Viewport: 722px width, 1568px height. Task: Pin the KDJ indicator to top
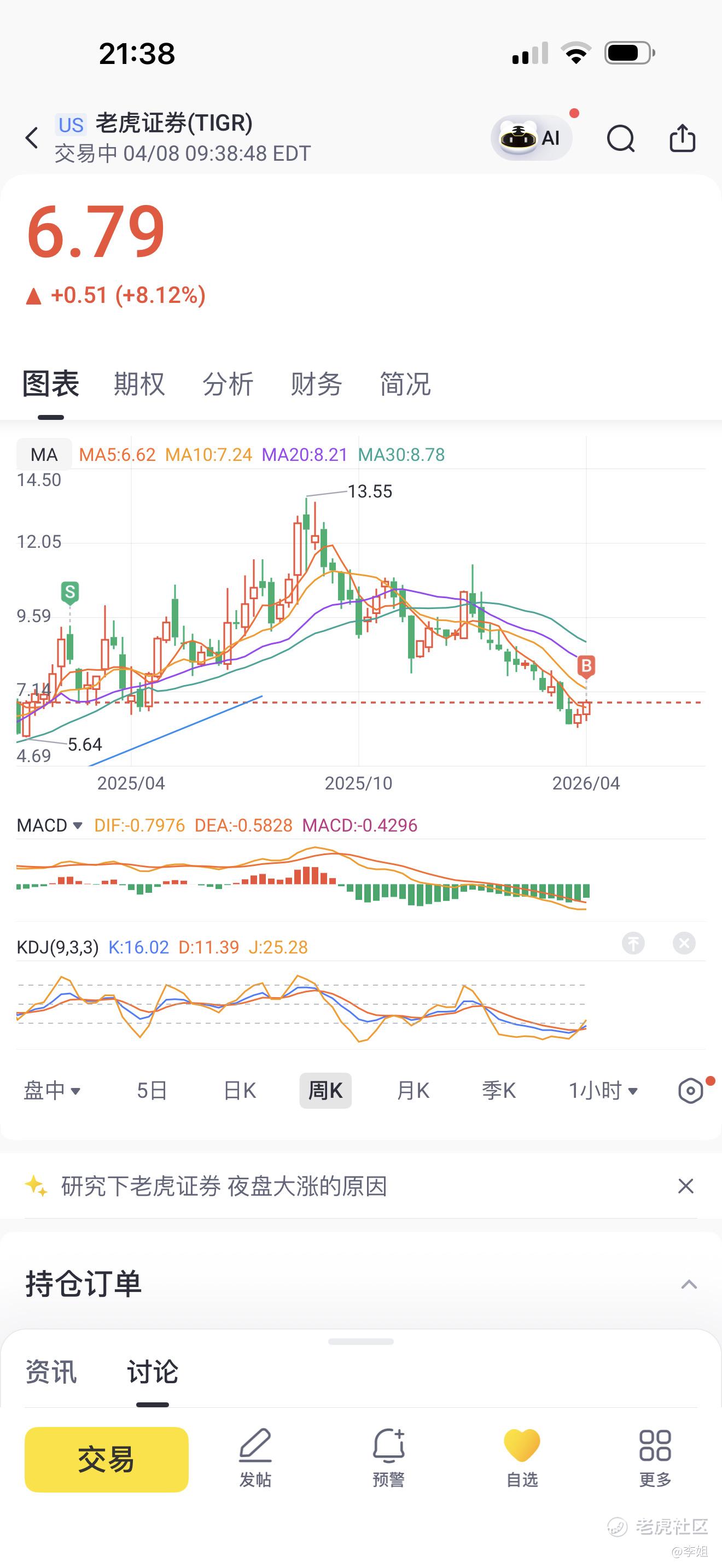(633, 944)
